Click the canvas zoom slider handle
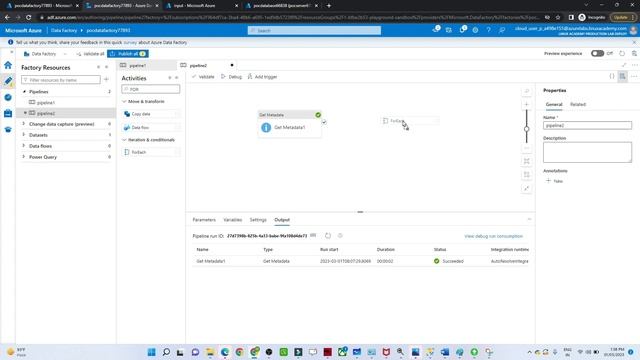This screenshot has width=640, height=360. (527, 129)
